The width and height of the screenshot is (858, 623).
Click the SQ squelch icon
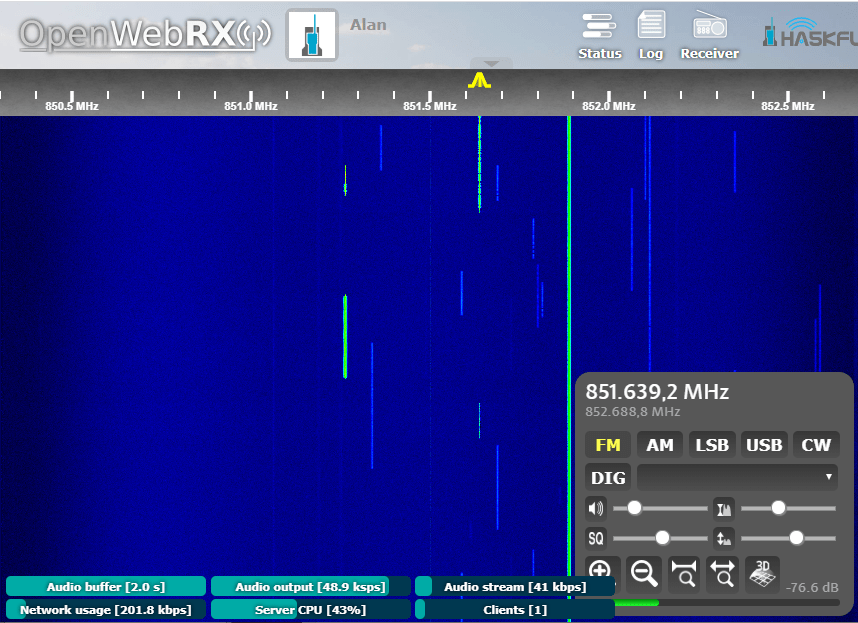coord(596,538)
